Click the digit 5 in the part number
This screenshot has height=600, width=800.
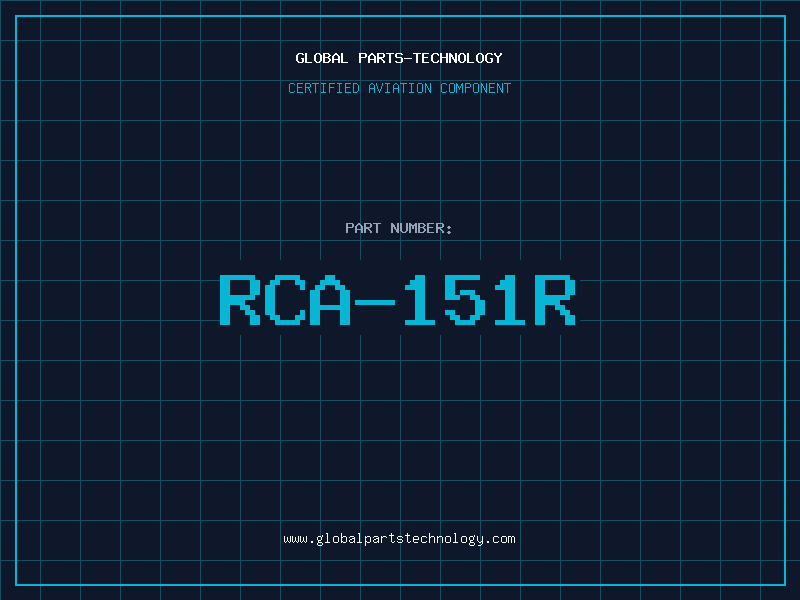click(x=466, y=299)
